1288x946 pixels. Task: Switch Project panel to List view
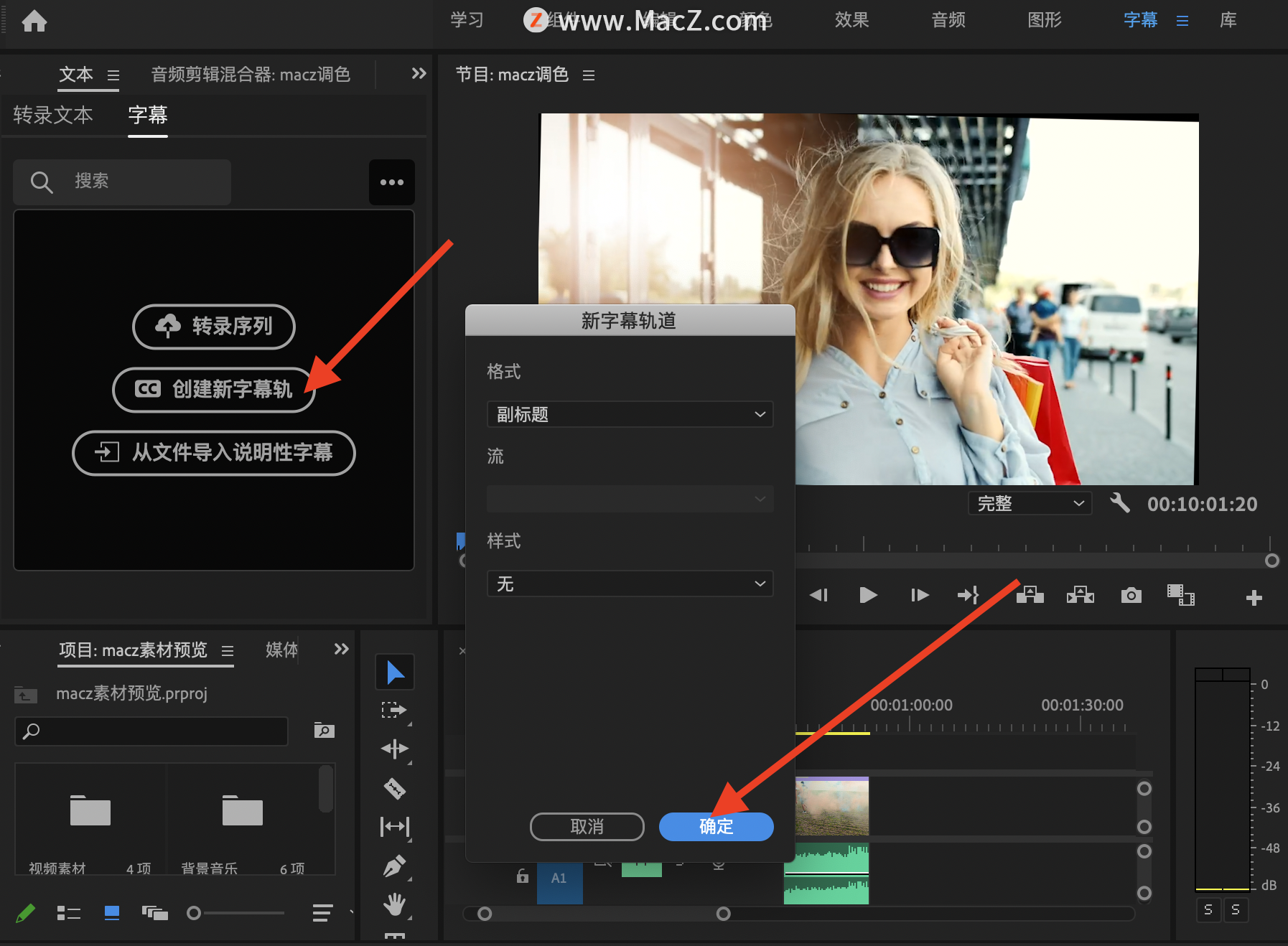click(68, 913)
